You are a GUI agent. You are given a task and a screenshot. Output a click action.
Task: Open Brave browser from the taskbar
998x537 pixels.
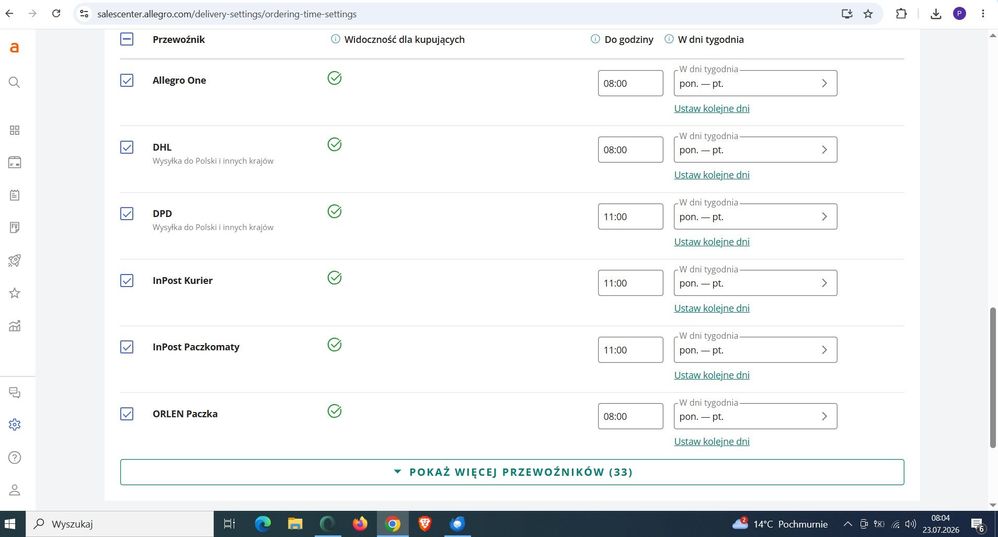425,524
